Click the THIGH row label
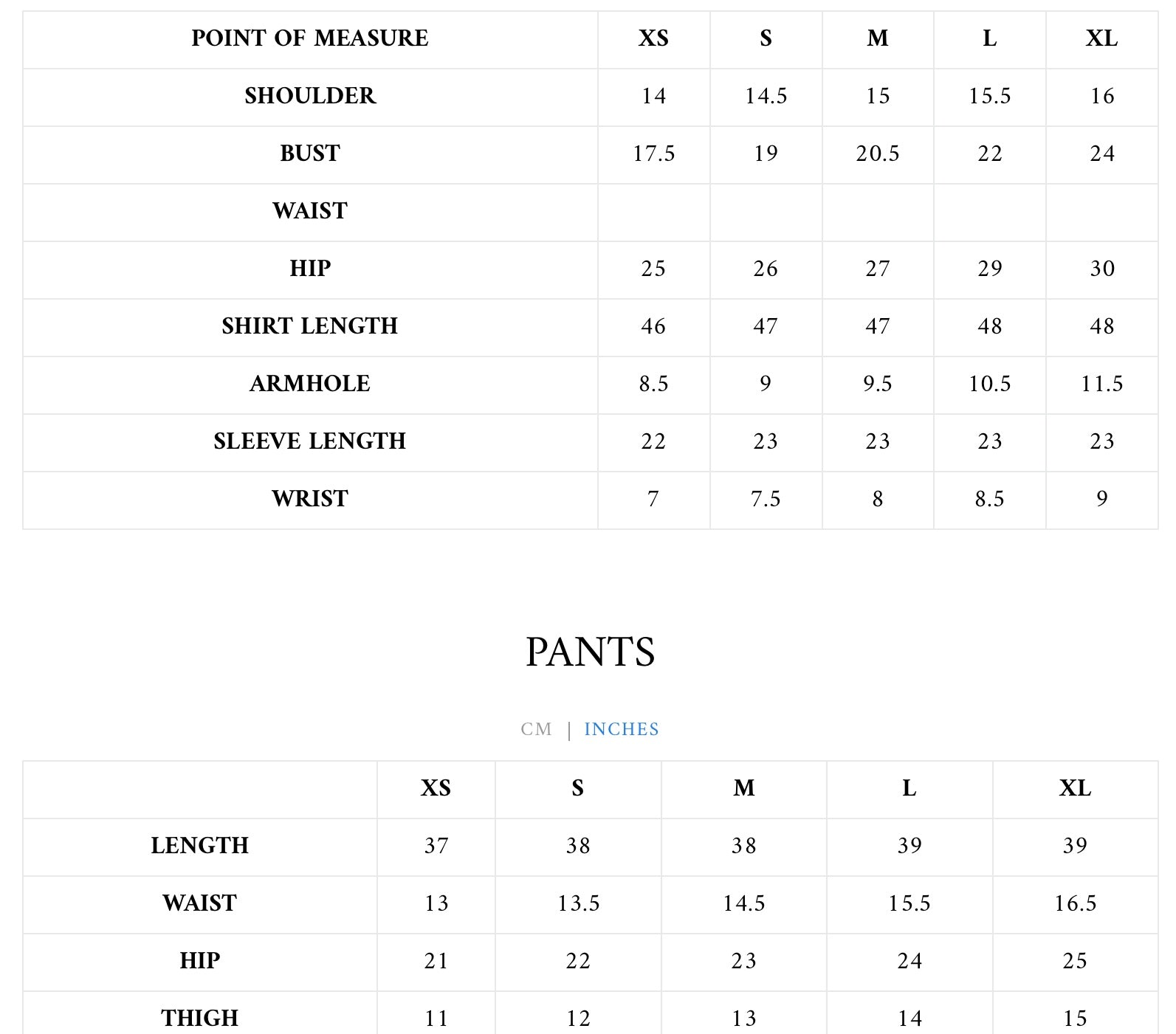Viewport: 1176px width, 1034px height. (199, 1019)
